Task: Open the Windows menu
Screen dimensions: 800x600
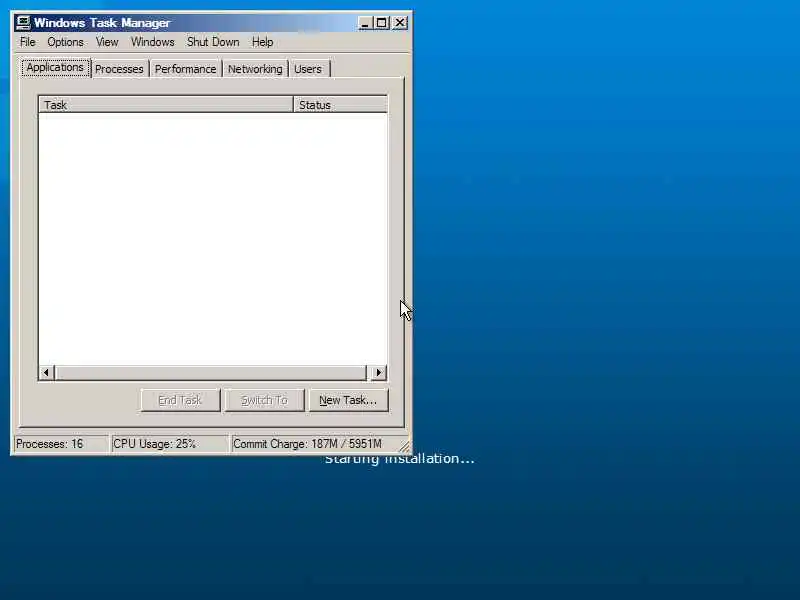Action: (x=153, y=42)
